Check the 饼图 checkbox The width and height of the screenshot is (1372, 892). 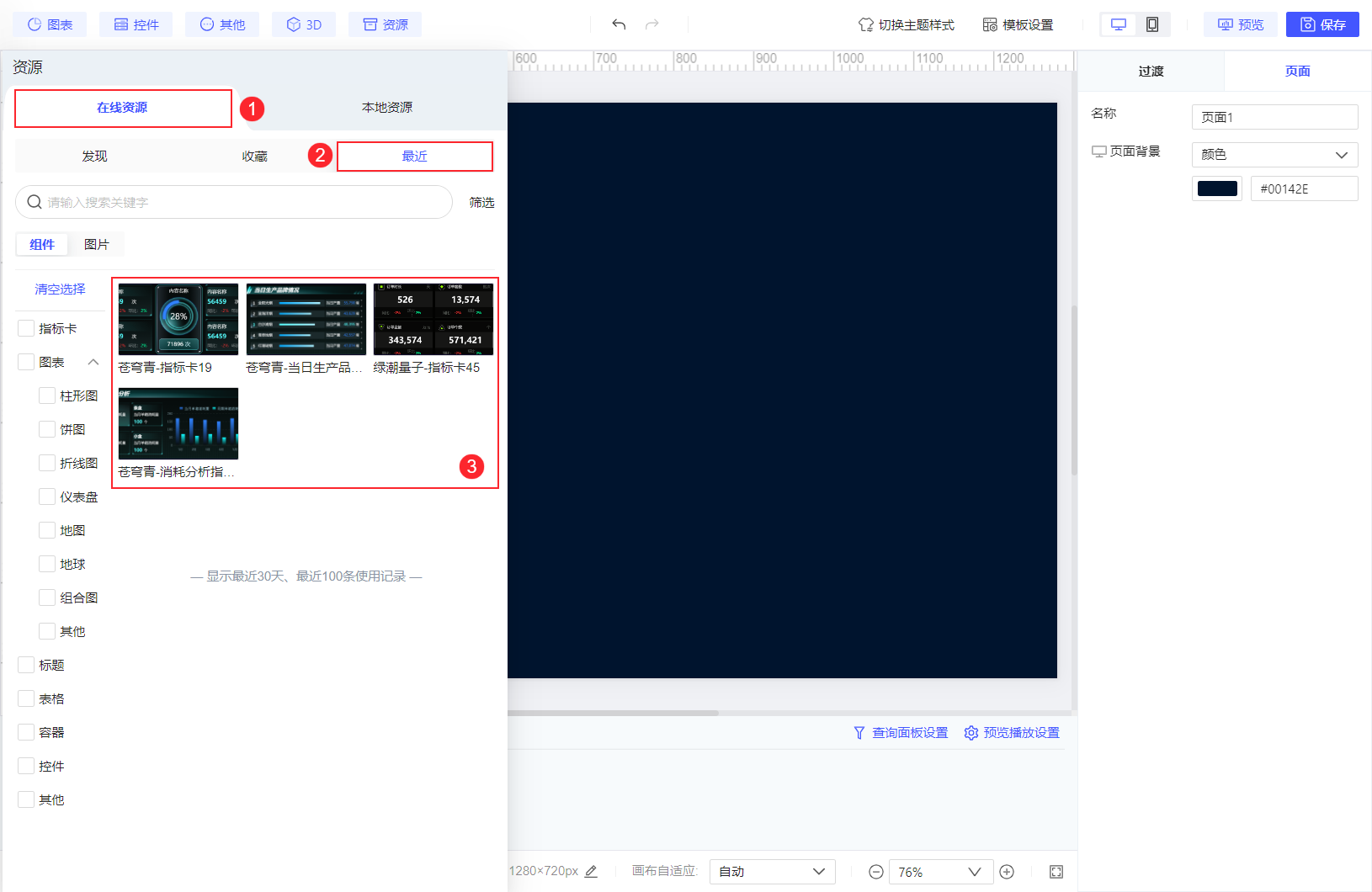point(47,429)
